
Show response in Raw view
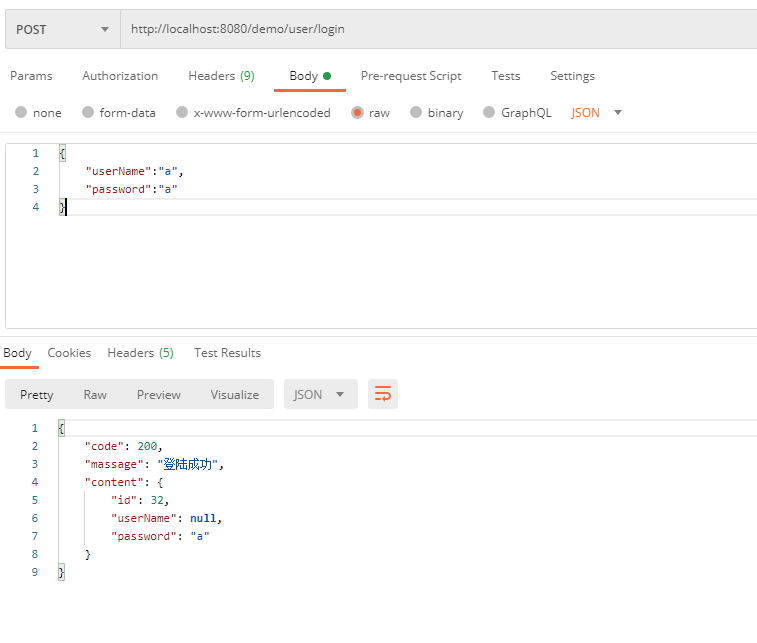click(x=95, y=394)
